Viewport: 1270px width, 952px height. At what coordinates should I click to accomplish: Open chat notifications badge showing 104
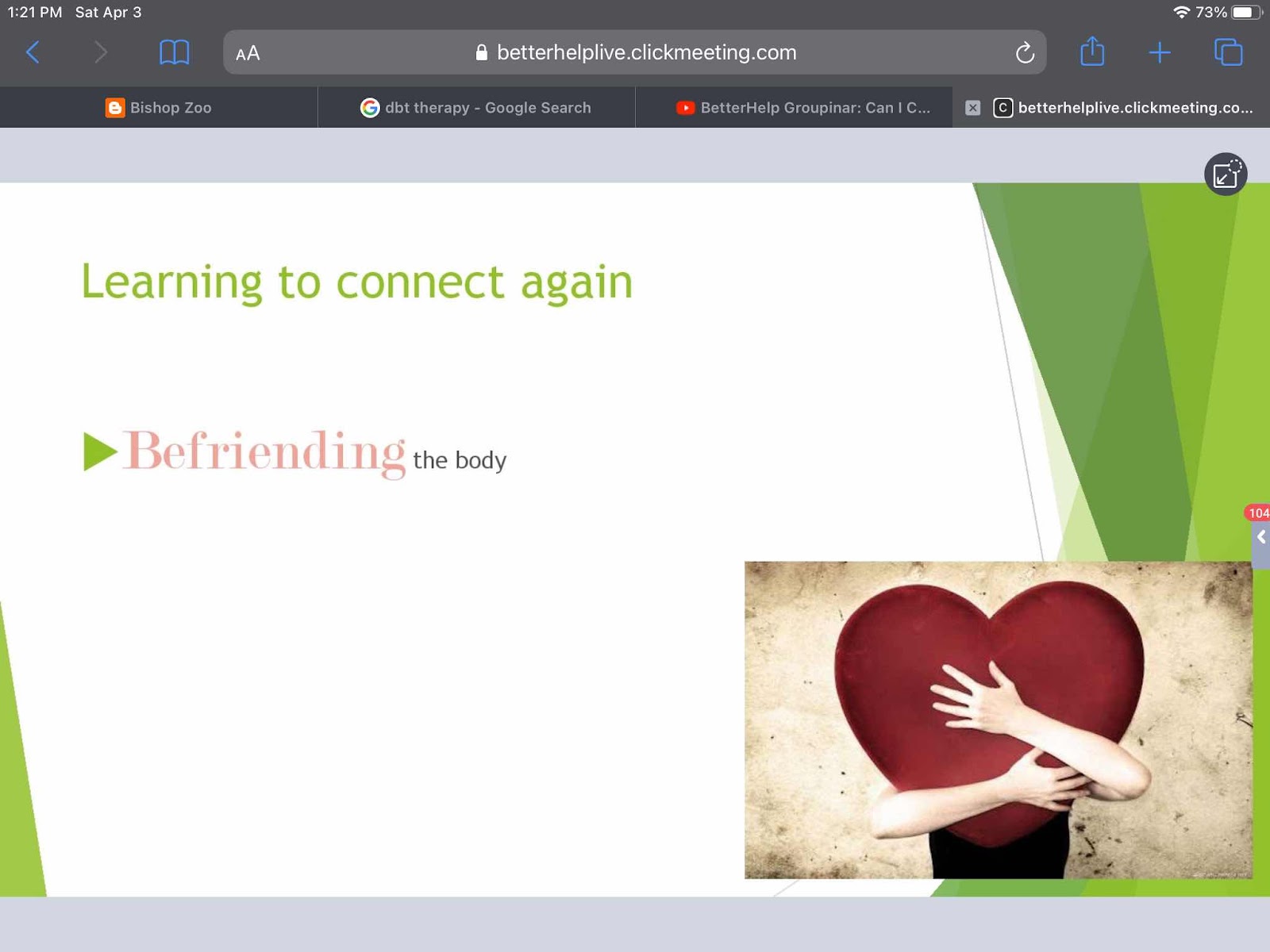(x=1258, y=512)
